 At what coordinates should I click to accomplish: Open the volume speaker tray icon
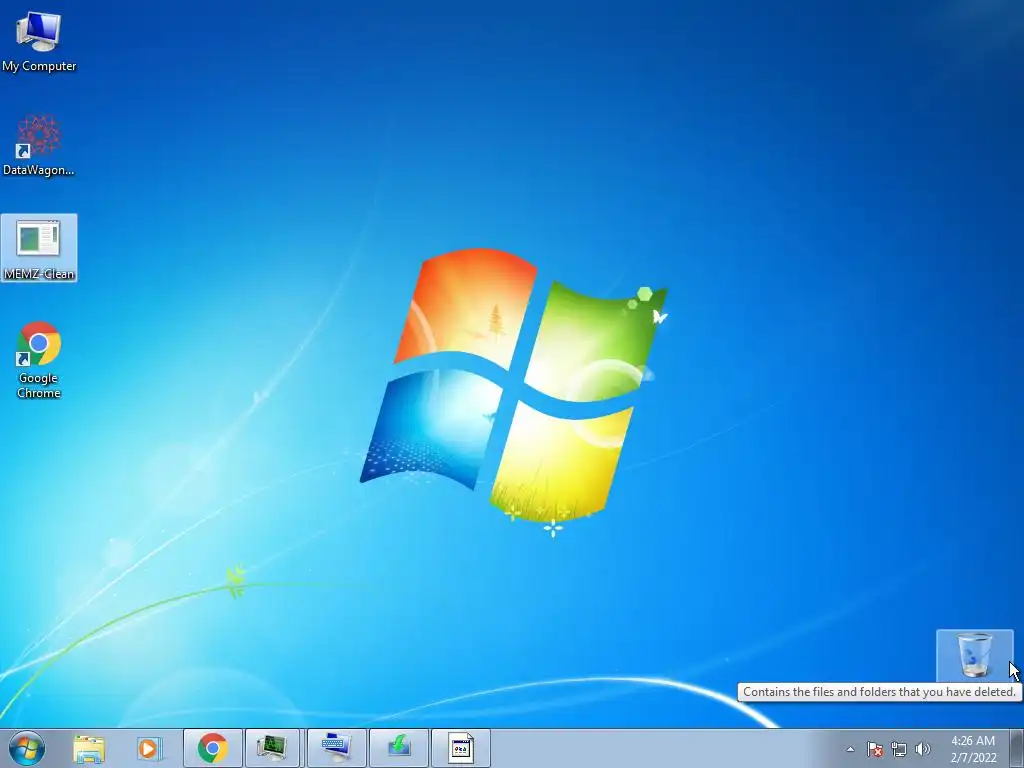coord(923,749)
